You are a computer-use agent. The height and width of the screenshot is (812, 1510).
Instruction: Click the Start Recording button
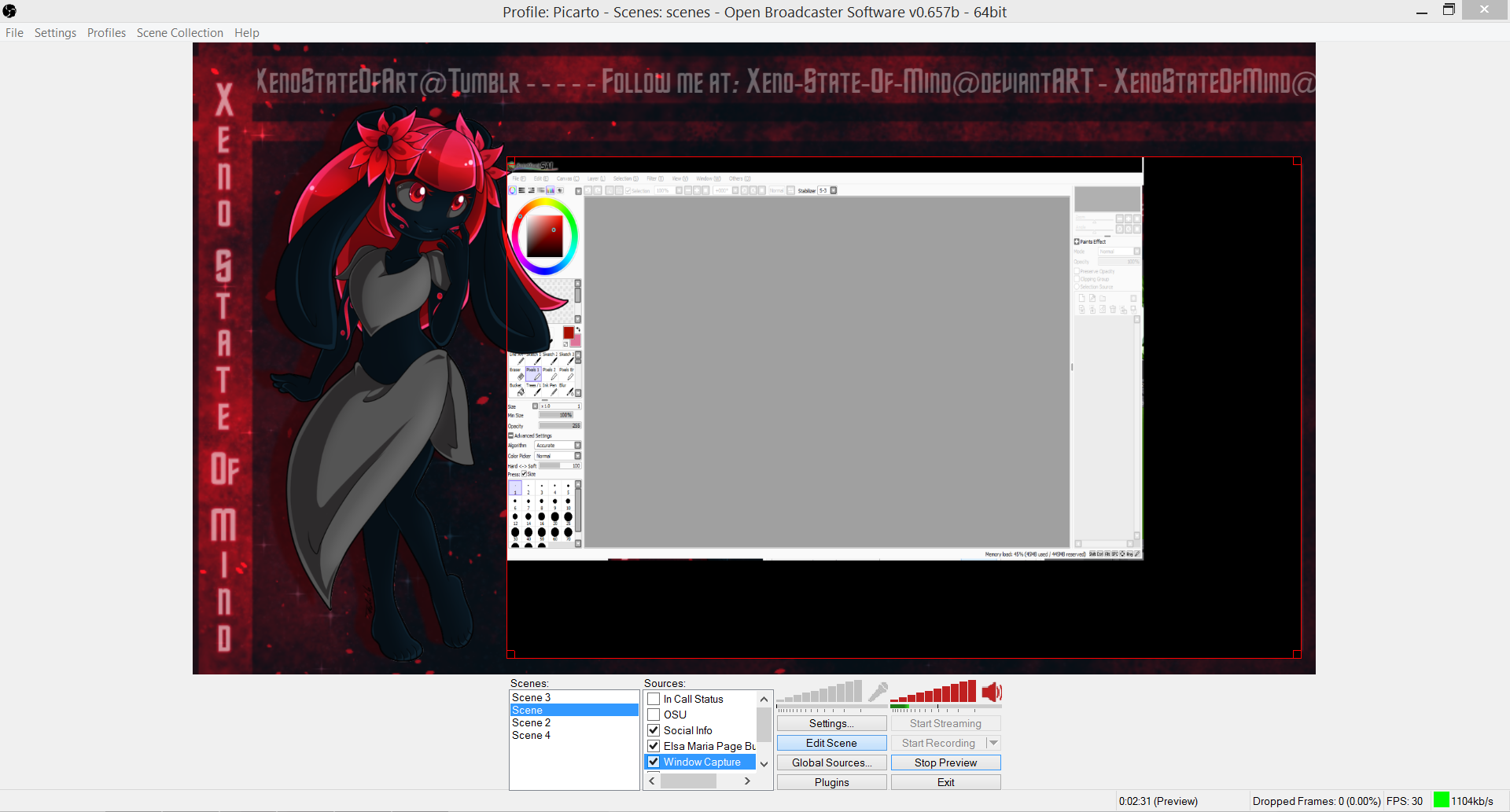pos(938,743)
